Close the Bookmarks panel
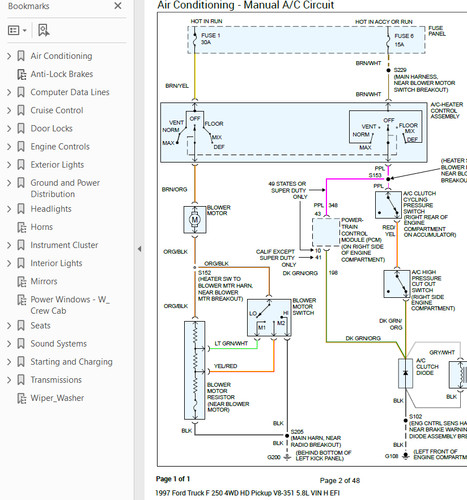This screenshot has height=500, width=467. [118, 6]
